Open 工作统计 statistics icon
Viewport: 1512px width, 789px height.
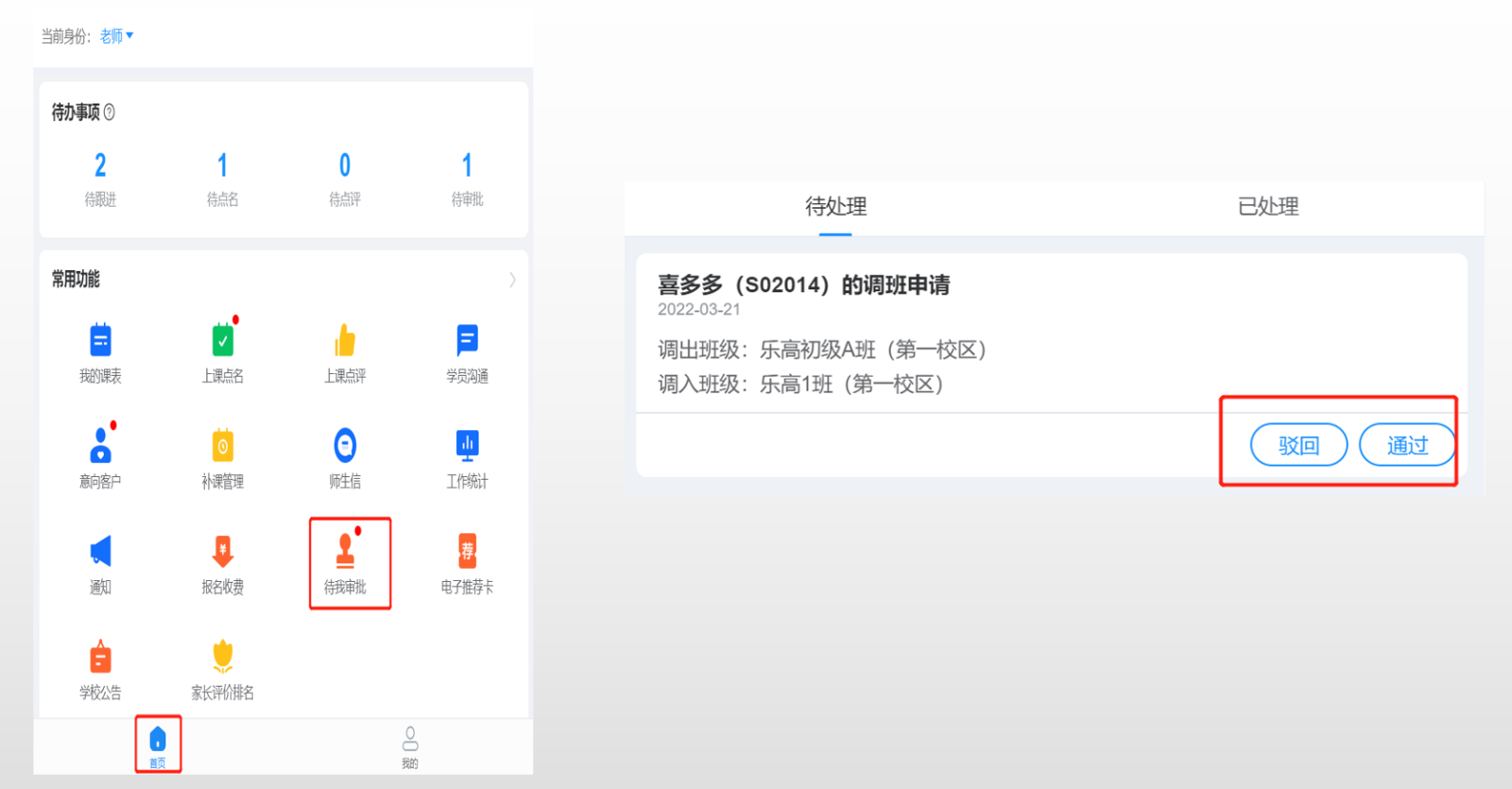(467, 445)
